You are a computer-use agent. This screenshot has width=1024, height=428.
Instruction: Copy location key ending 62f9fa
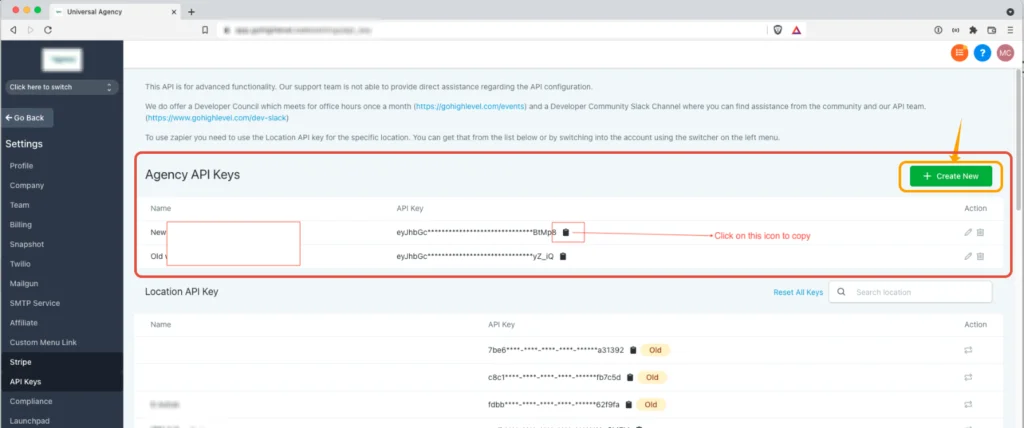click(x=628, y=404)
